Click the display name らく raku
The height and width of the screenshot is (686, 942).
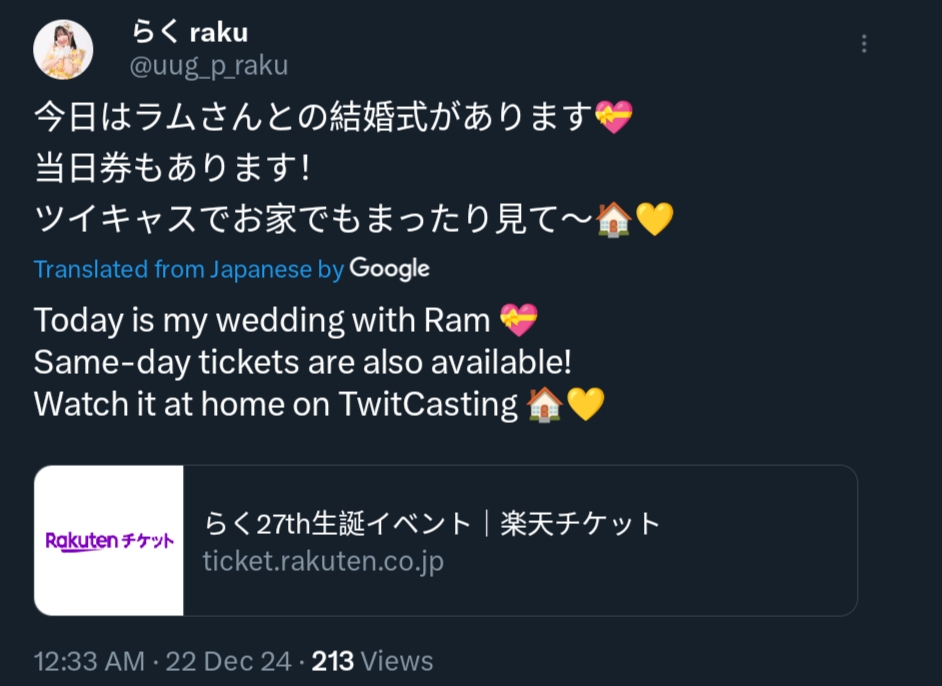point(190,31)
